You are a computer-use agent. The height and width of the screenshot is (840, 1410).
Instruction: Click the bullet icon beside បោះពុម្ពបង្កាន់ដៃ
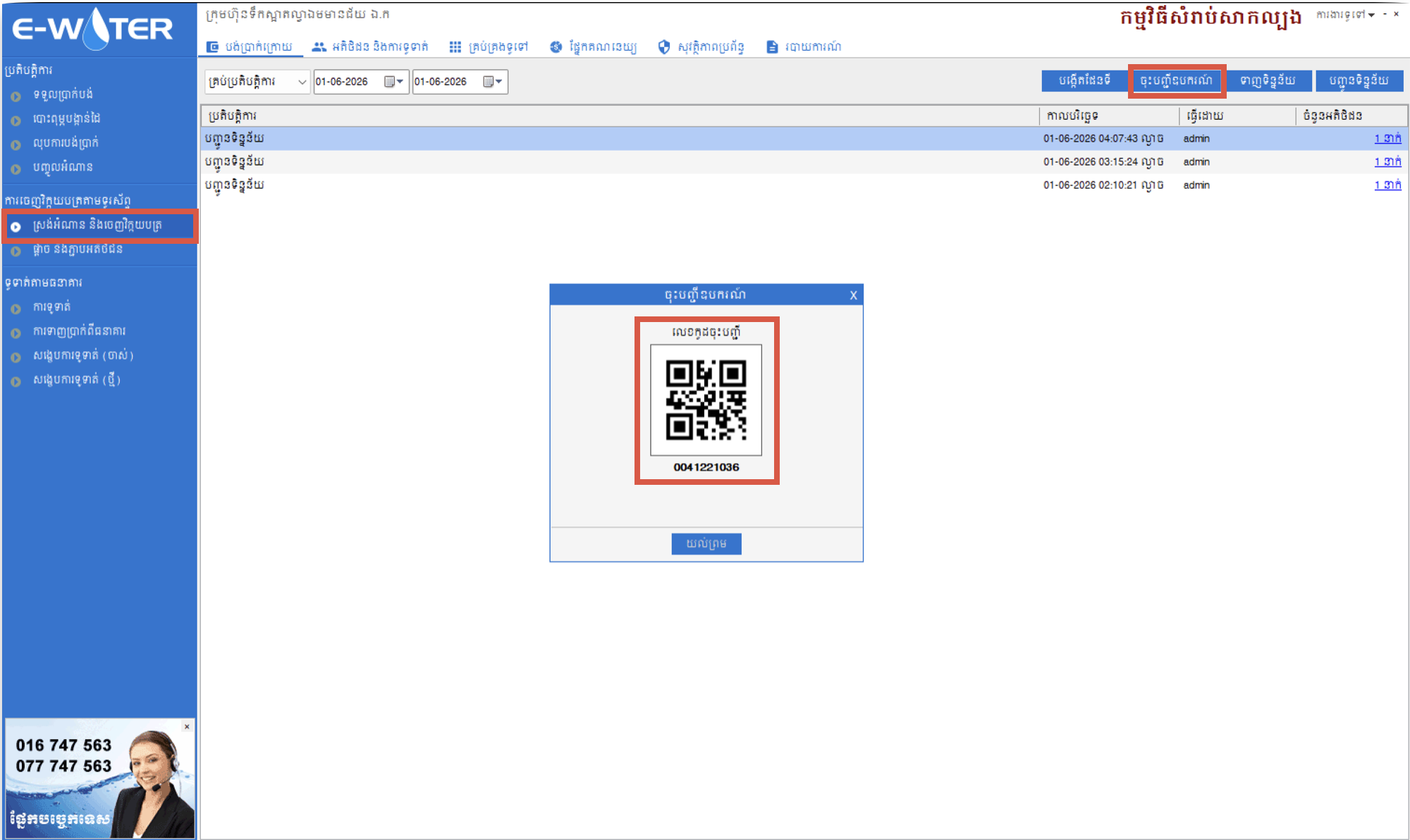tap(16, 121)
